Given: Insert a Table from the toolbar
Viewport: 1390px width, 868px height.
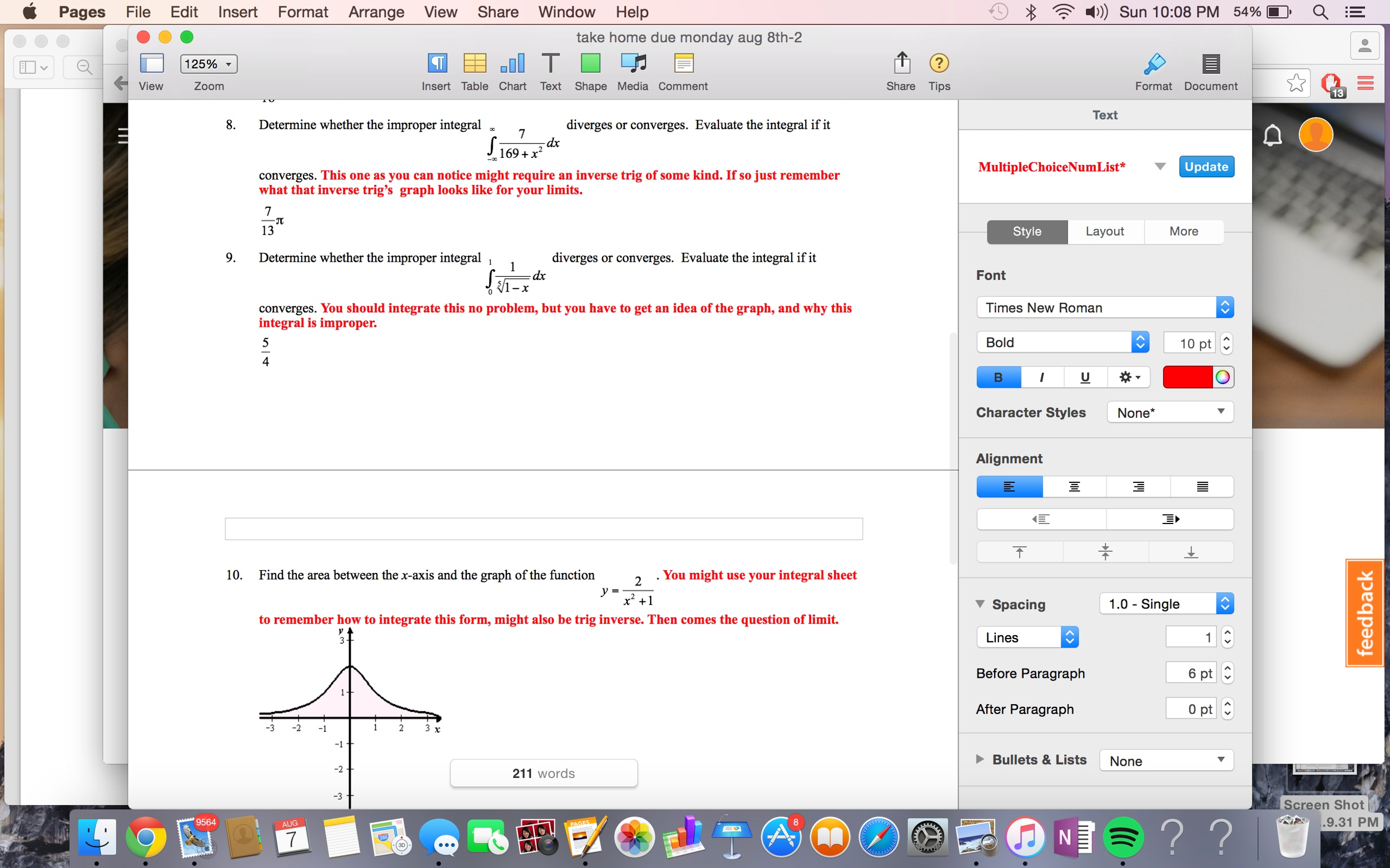Looking at the screenshot, I should (x=474, y=63).
